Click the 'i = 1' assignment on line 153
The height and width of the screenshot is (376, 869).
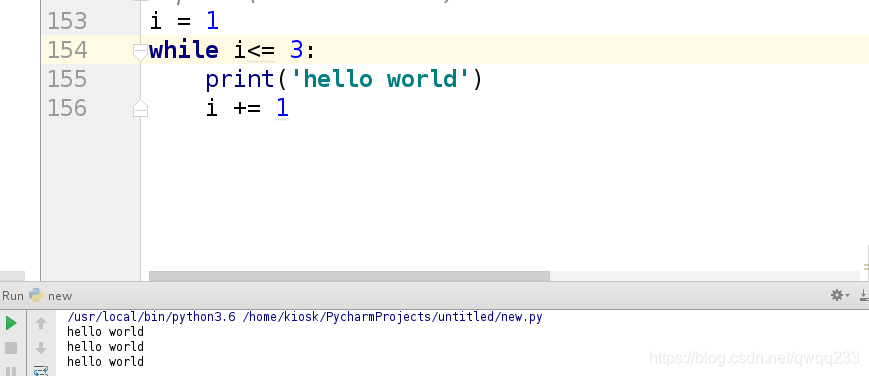coord(185,21)
